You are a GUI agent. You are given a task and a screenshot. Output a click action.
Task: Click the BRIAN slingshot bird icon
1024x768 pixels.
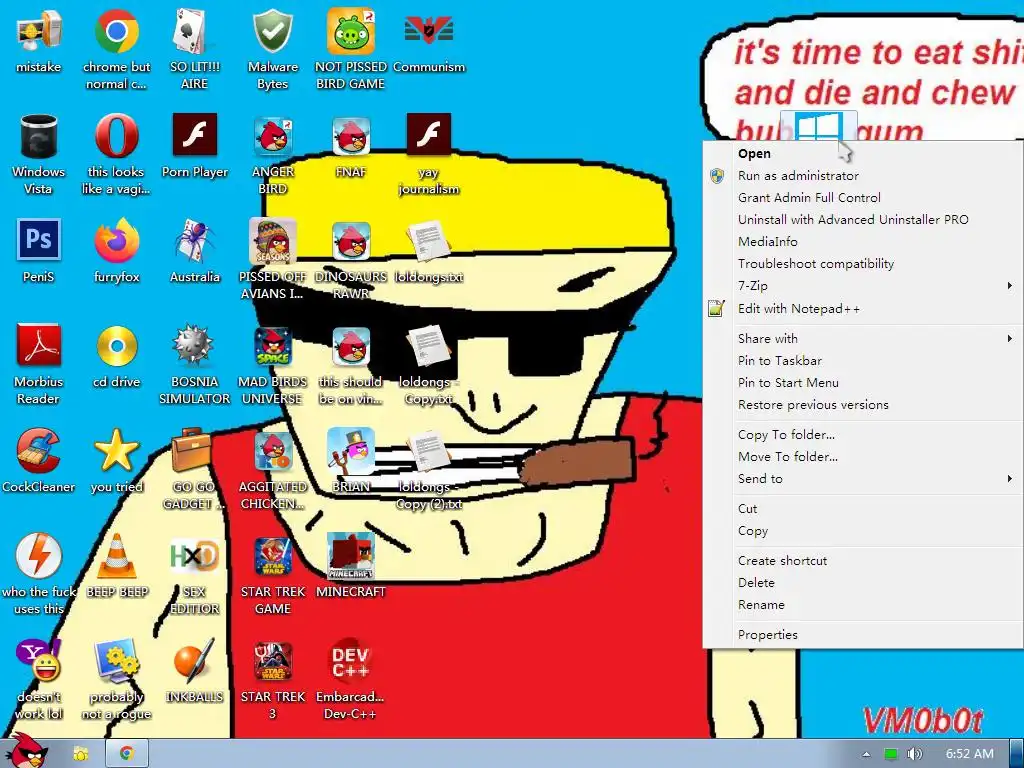click(x=351, y=451)
